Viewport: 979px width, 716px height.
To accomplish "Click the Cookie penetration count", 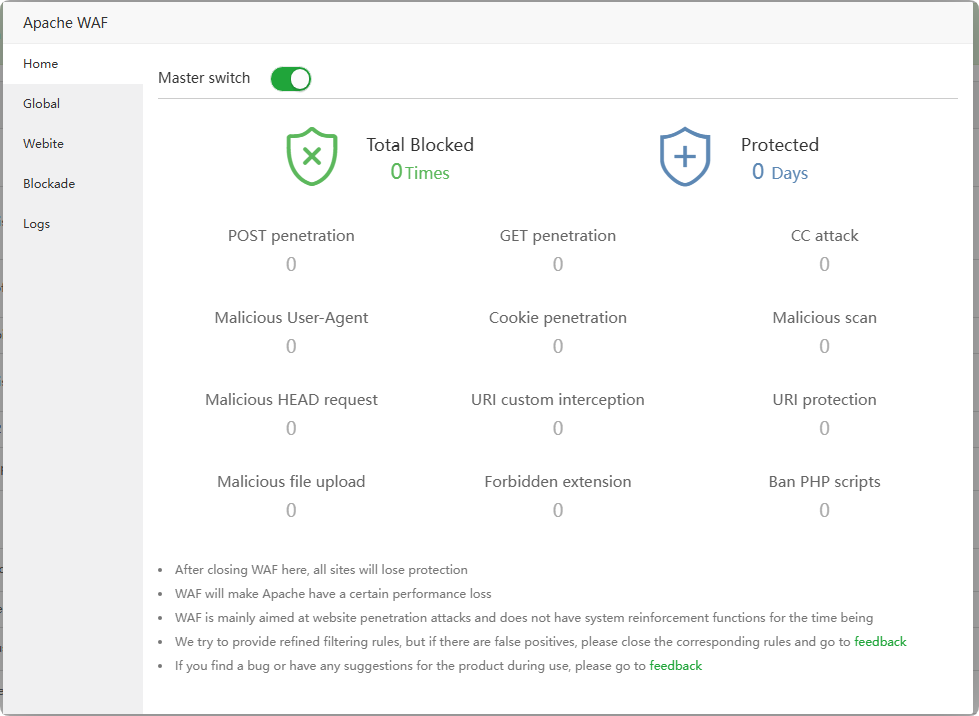I will click(x=558, y=347).
